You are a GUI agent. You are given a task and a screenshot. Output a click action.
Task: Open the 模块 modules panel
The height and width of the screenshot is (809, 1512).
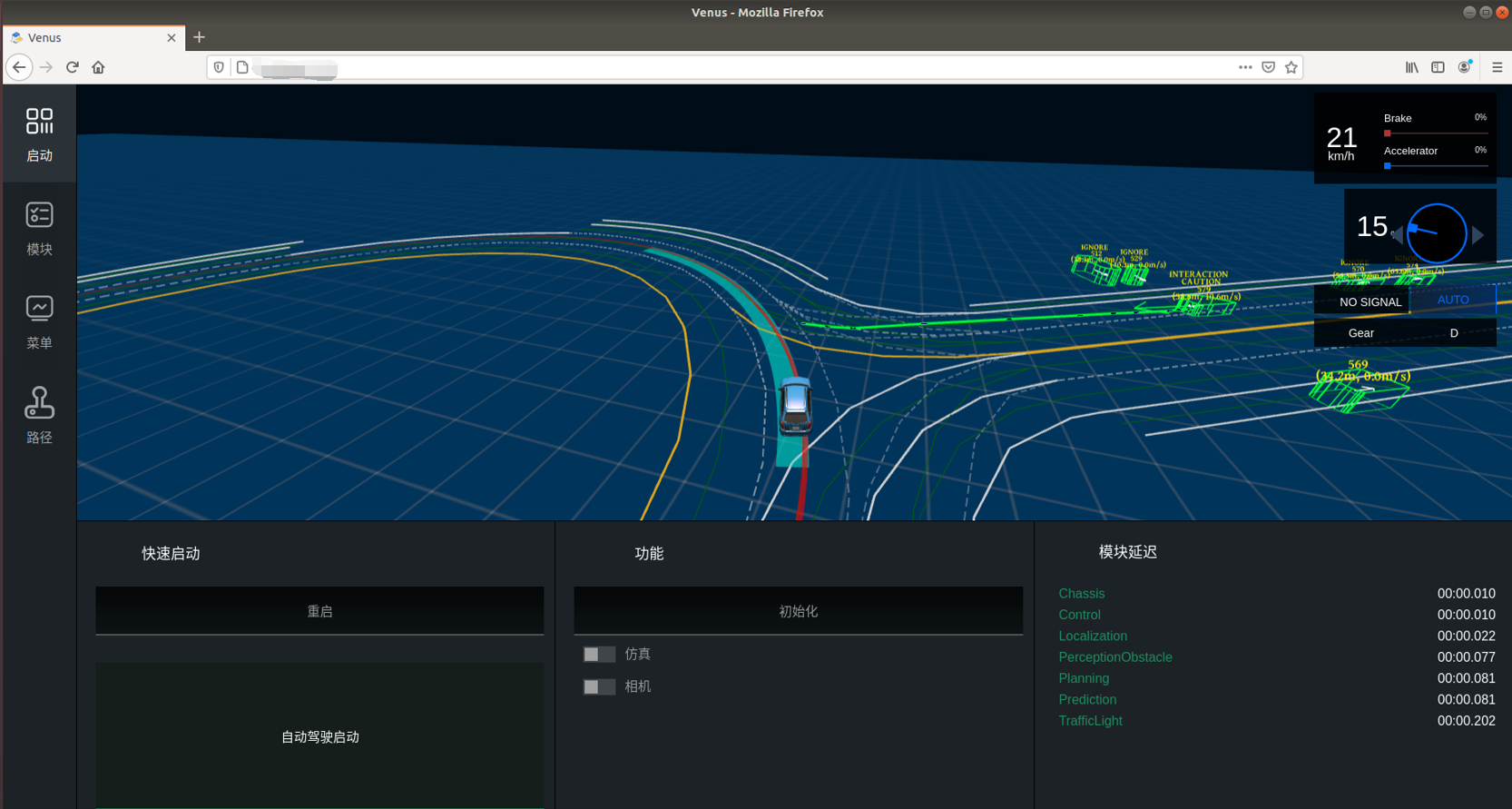point(39,228)
